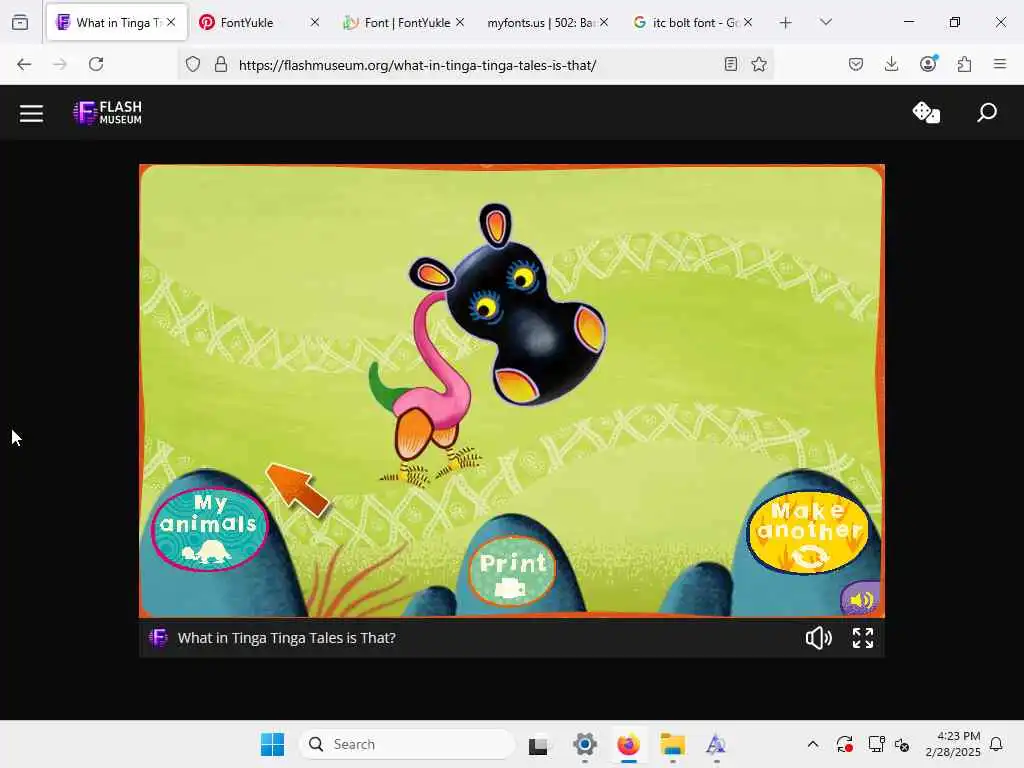
Task: Open the notifications bell icon
Action: [996, 744]
